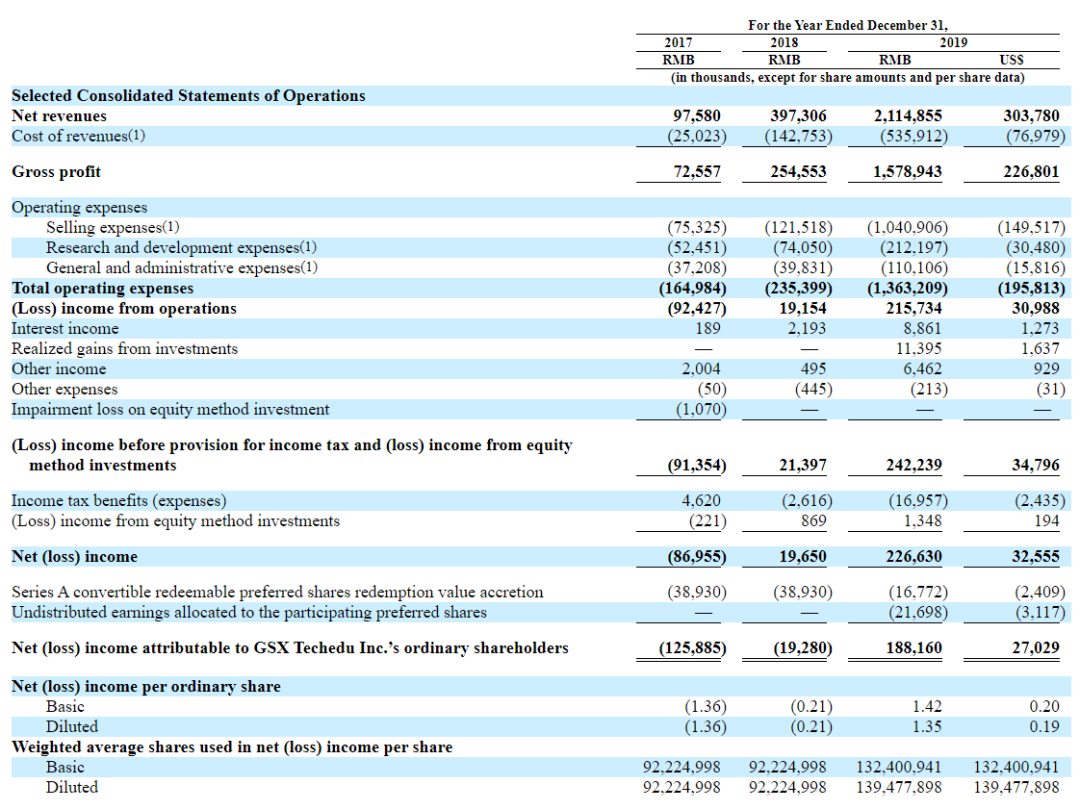Click the Gross profit row label
The width and height of the screenshot is (1080, 810).
(x=56, y=172)
